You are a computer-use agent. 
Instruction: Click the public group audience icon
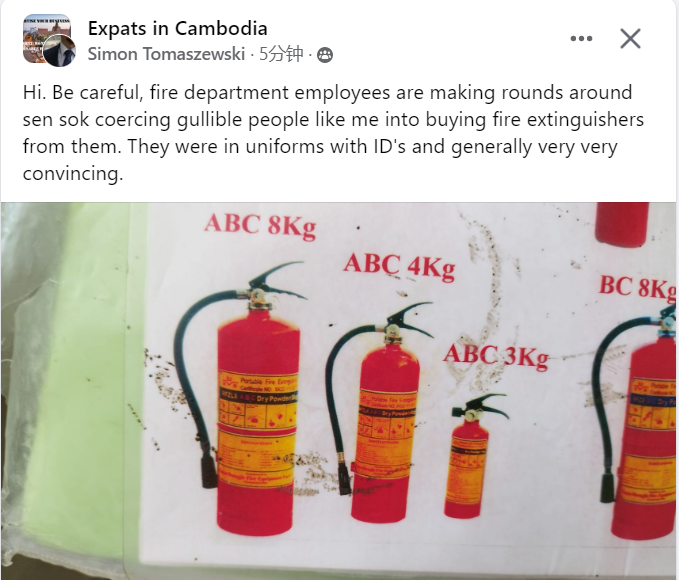click(325, 55)
